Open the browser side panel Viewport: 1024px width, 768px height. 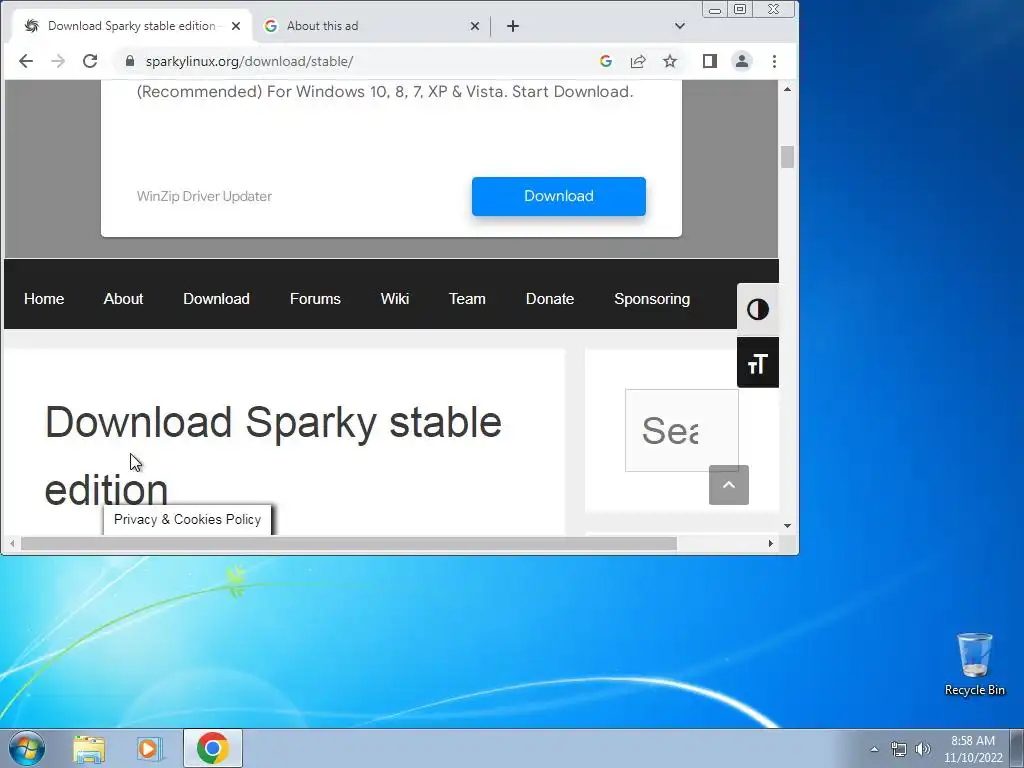coord(710,61)
